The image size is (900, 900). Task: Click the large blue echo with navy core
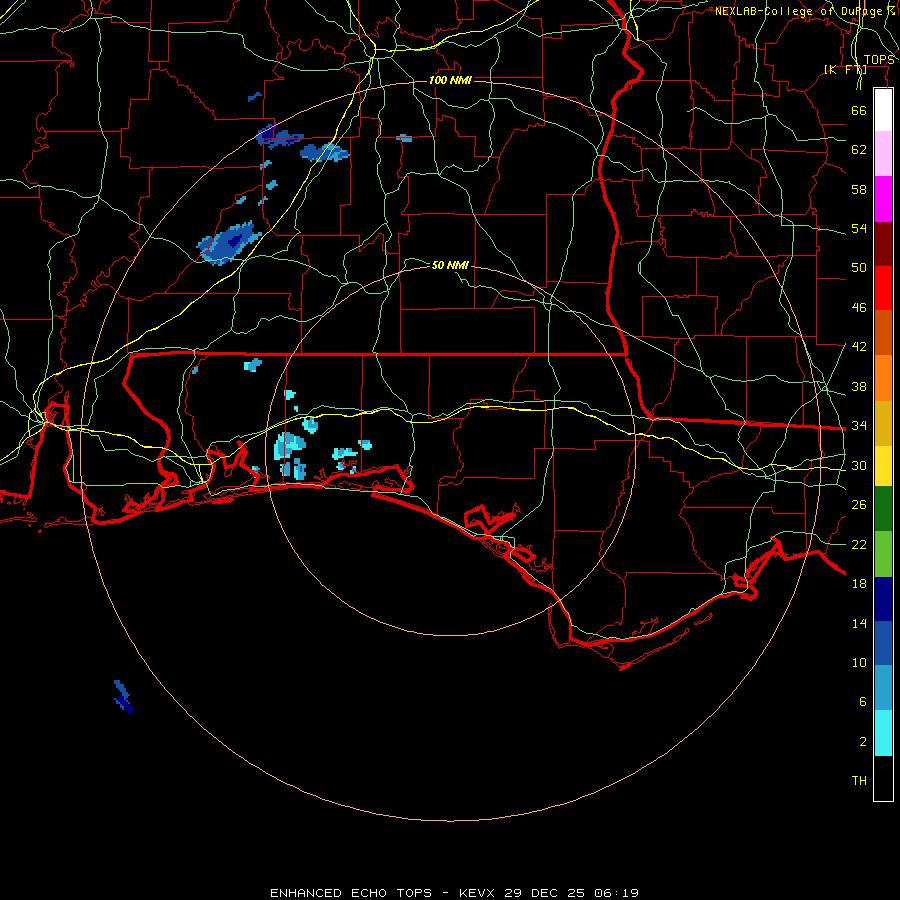[228, 244]
